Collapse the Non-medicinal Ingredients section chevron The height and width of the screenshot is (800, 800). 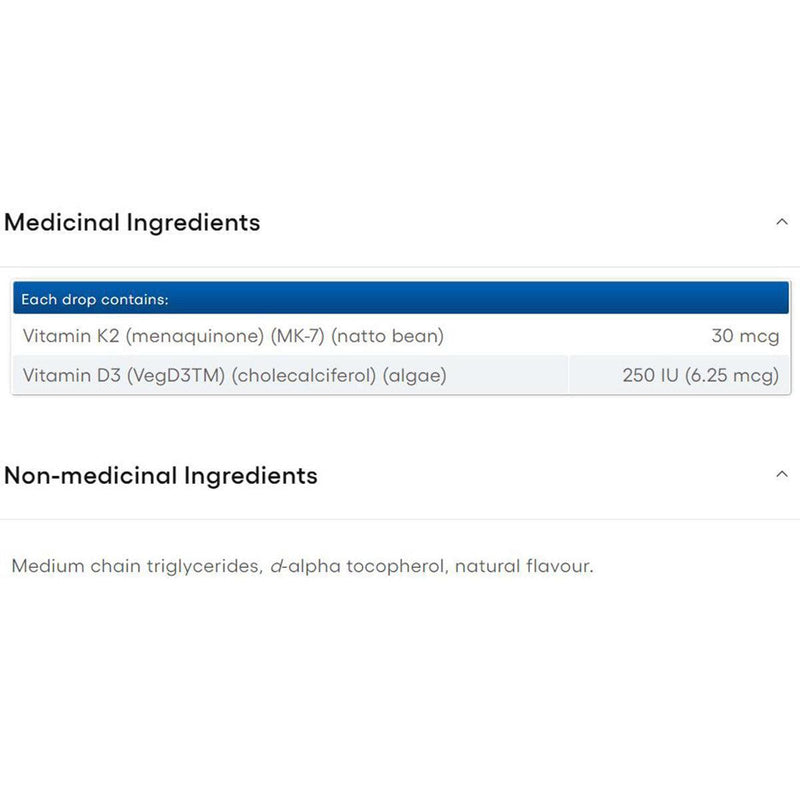(782, 474)
